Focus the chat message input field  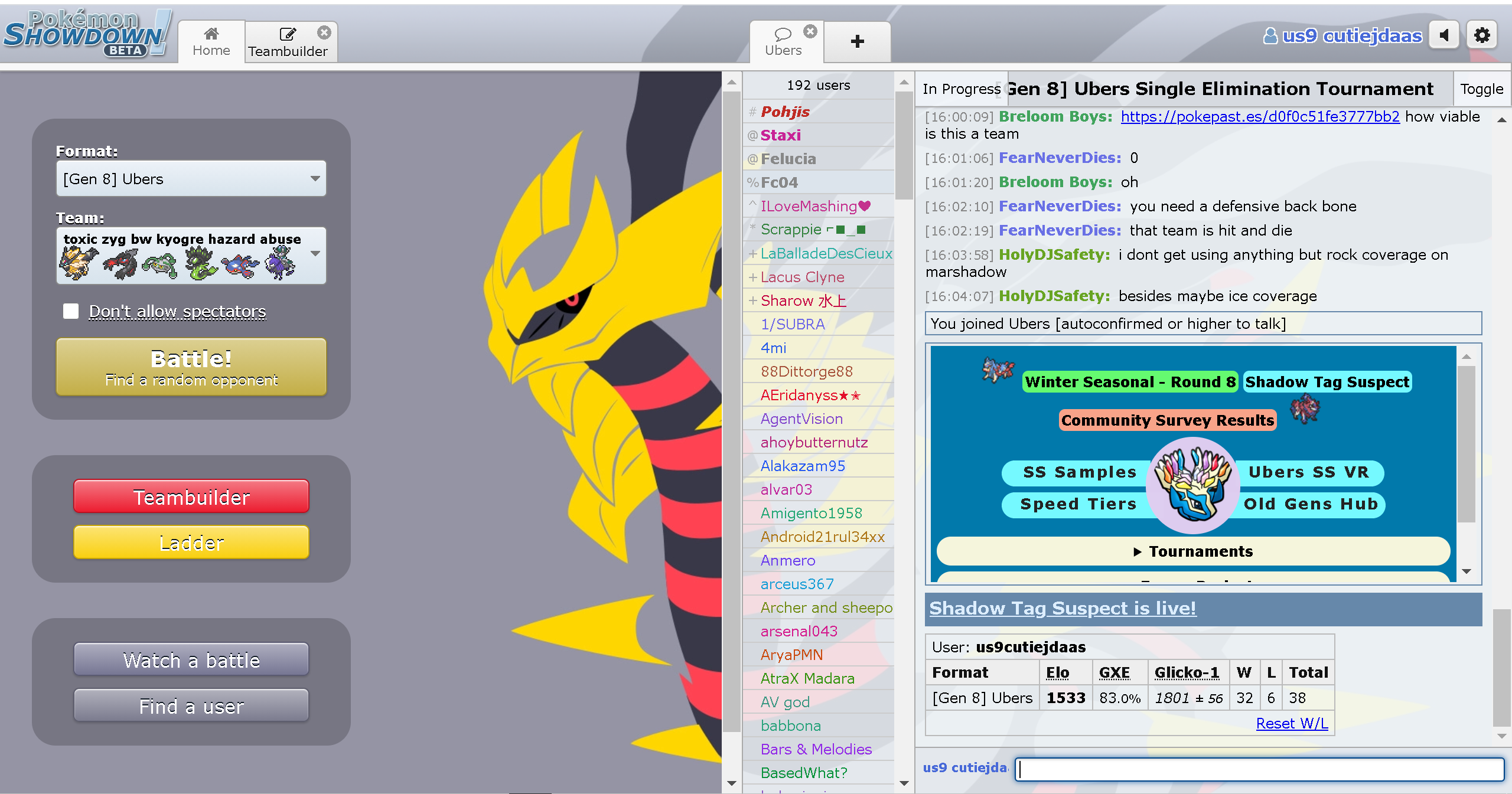(1259, 769)
